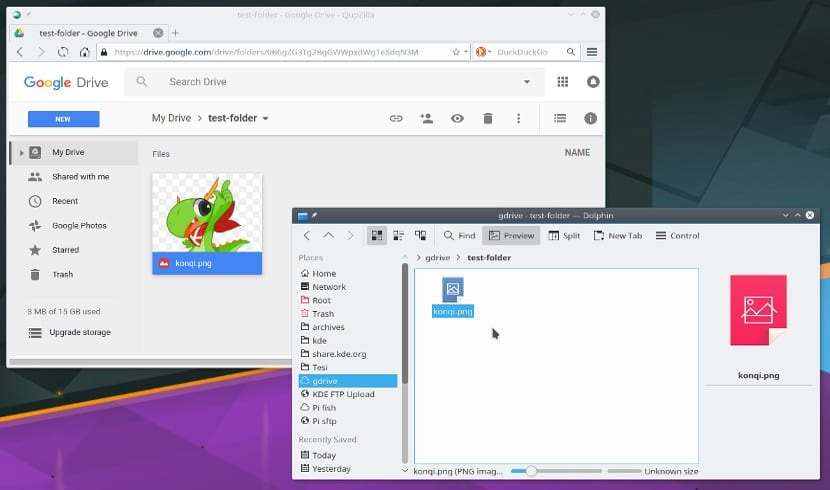Open more actions three-dot menu in Drive
Viewport: 830px width, 490px height.
click(x=518, y=119)
